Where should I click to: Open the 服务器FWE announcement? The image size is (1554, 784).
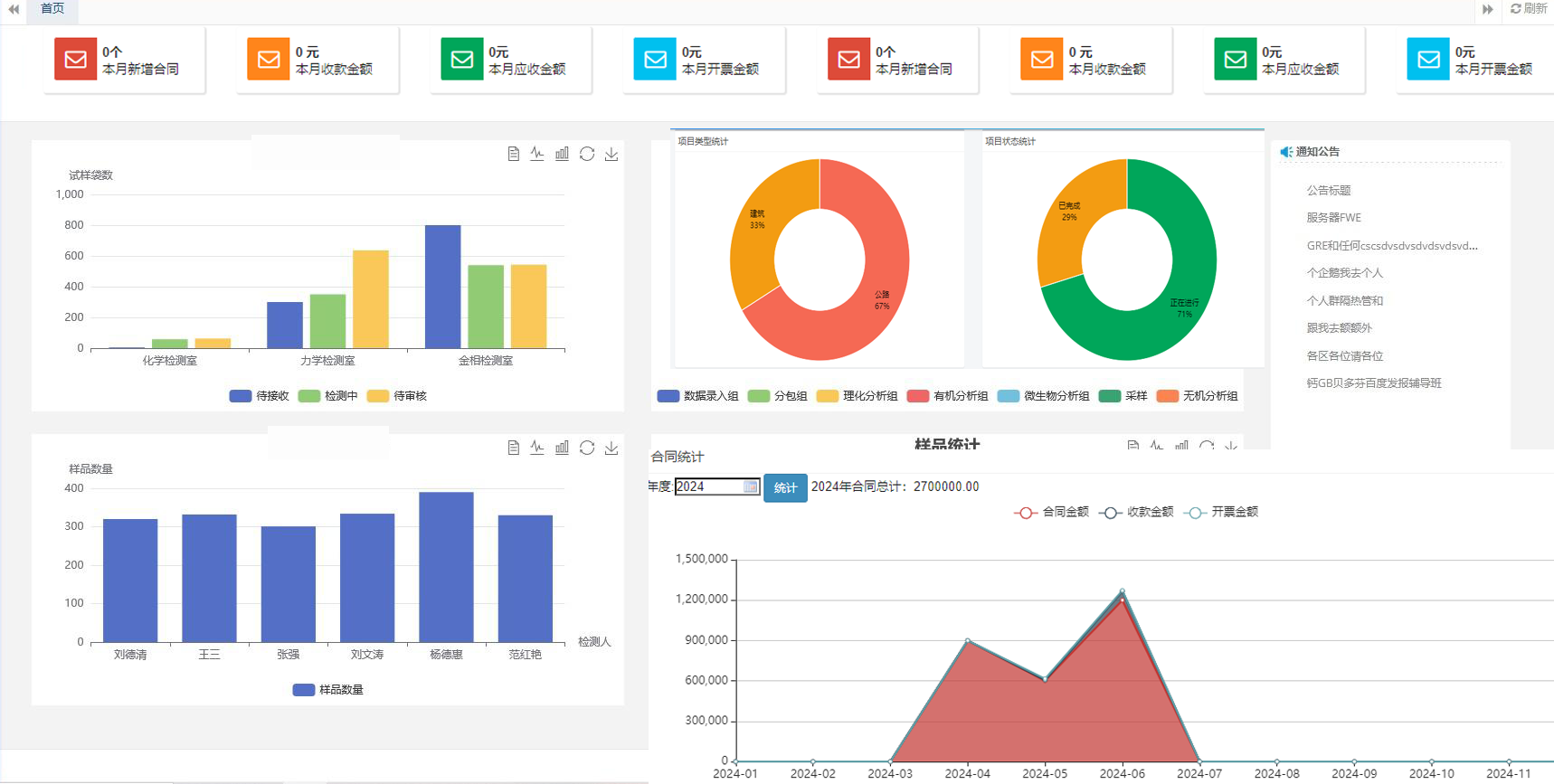(x=1333, y=218)
